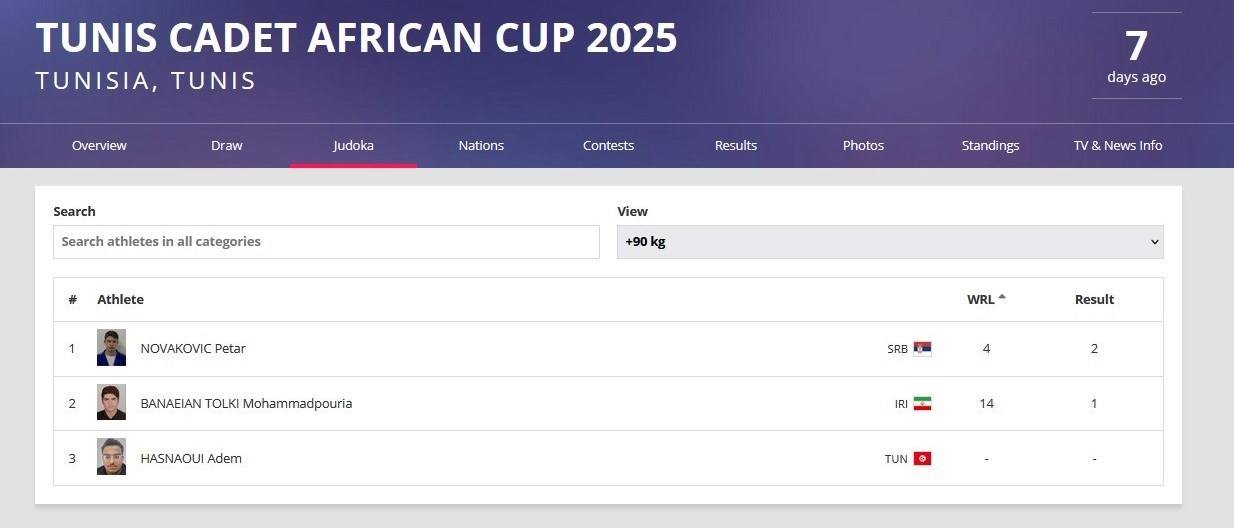Open HASNAOUI Adem athlete link
The height and width of the screenshot is (528, 1234).
(191, 459)
